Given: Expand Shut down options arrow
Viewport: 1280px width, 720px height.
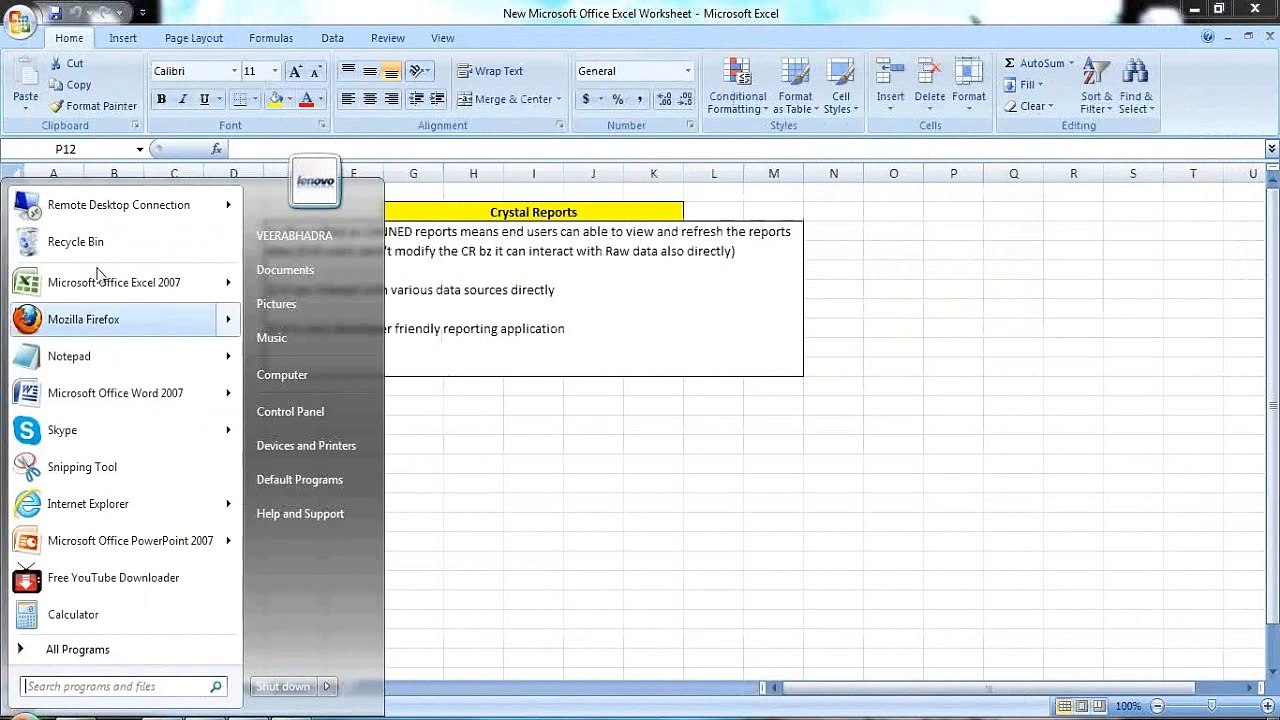Looking at the screenshot, I should point(327,686).
